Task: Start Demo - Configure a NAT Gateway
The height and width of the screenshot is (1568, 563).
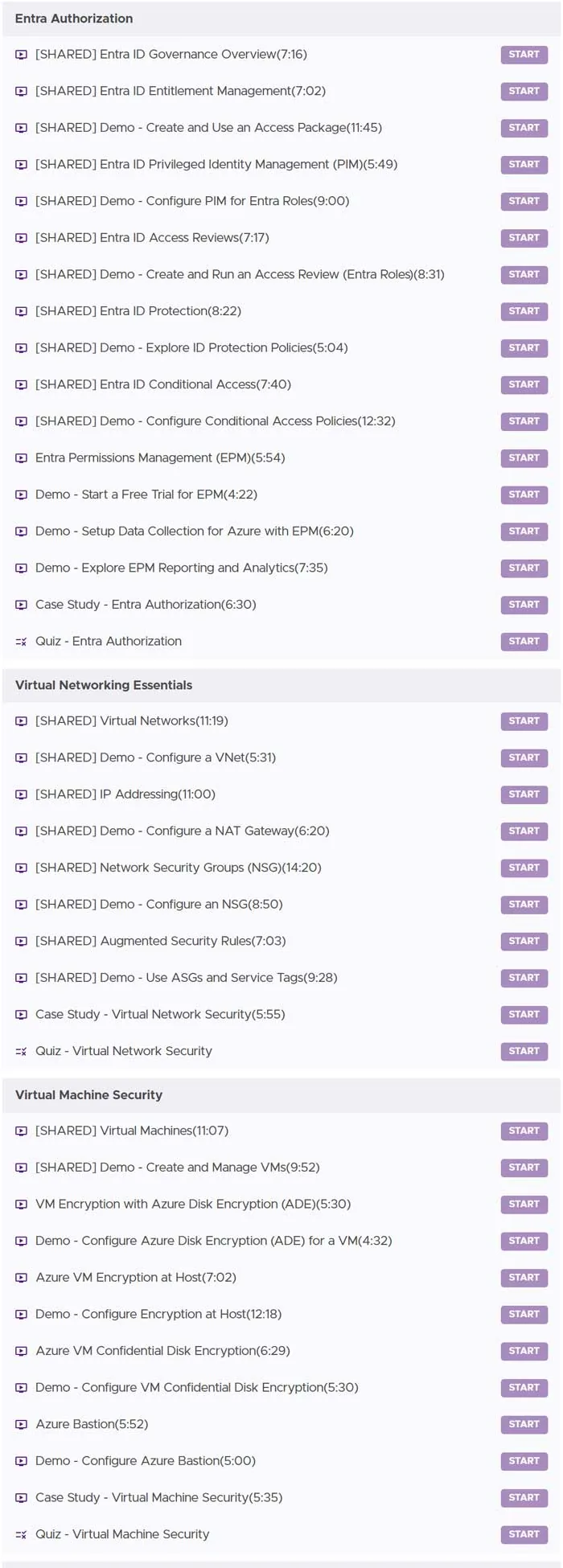Action: [x=524, y=831]
